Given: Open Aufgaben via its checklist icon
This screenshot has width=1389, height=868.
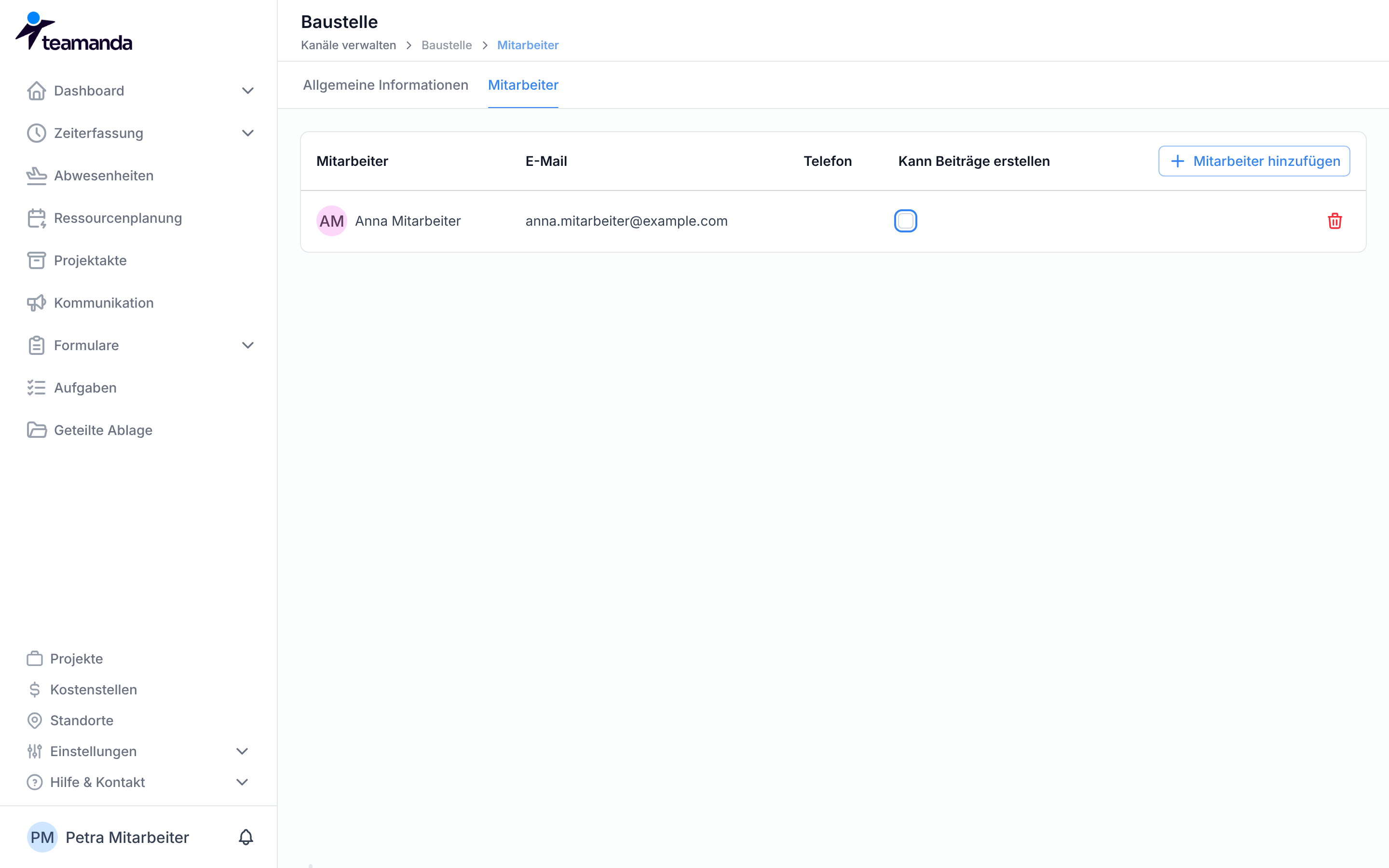Looking at the screenshot, I should (36, 388).
